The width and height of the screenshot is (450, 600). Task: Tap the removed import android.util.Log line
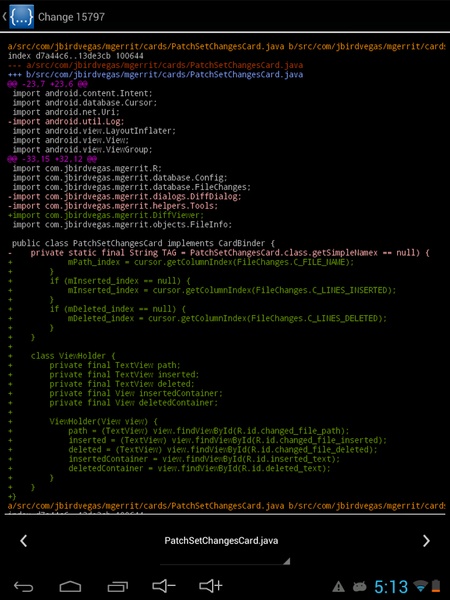pos(66,121)
